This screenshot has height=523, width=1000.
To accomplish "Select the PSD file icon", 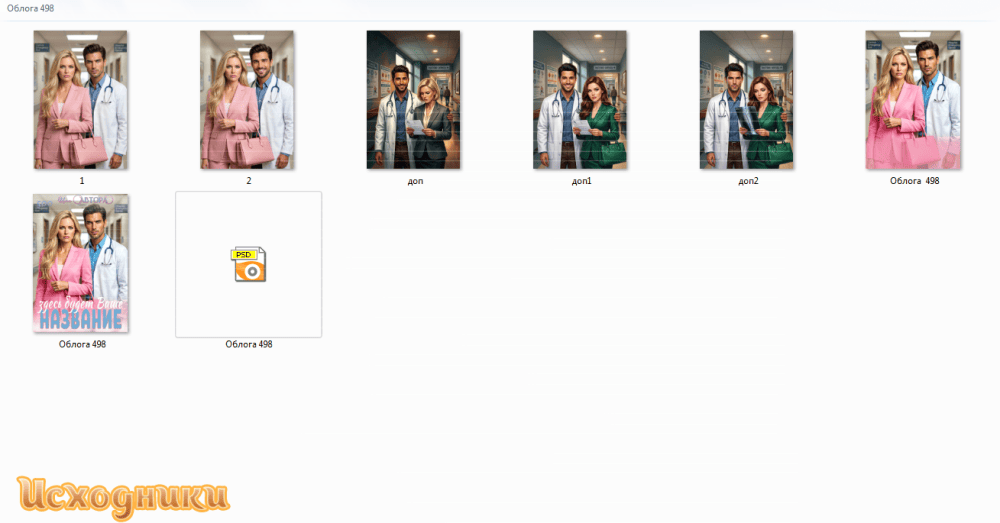I will [x=249, y=264].
